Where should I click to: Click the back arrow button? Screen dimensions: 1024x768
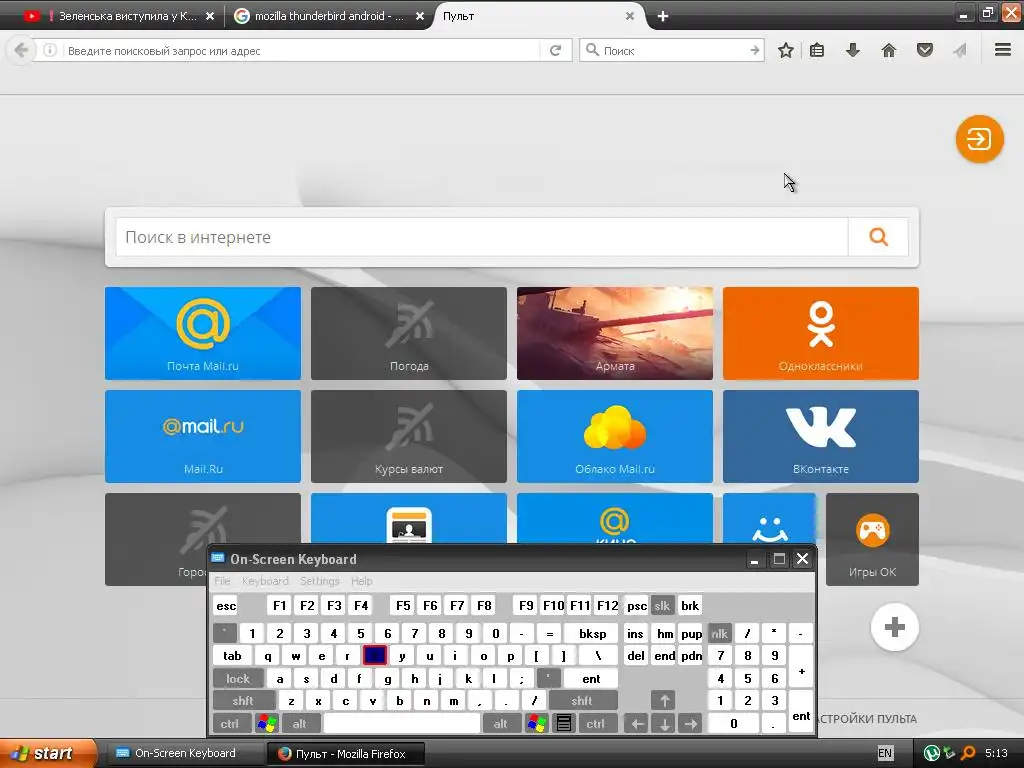21,50
